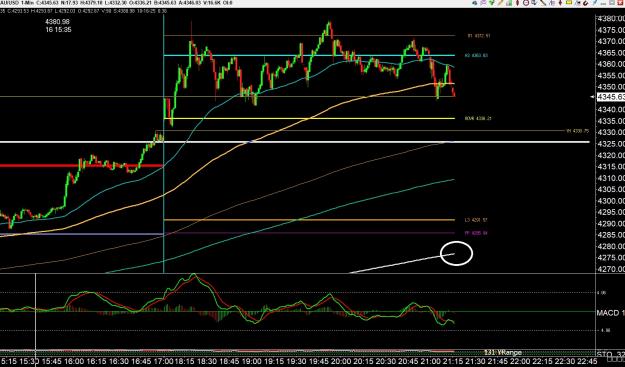Click the red circular minus icon
625x367 pixels.
[x=526, y=2]
